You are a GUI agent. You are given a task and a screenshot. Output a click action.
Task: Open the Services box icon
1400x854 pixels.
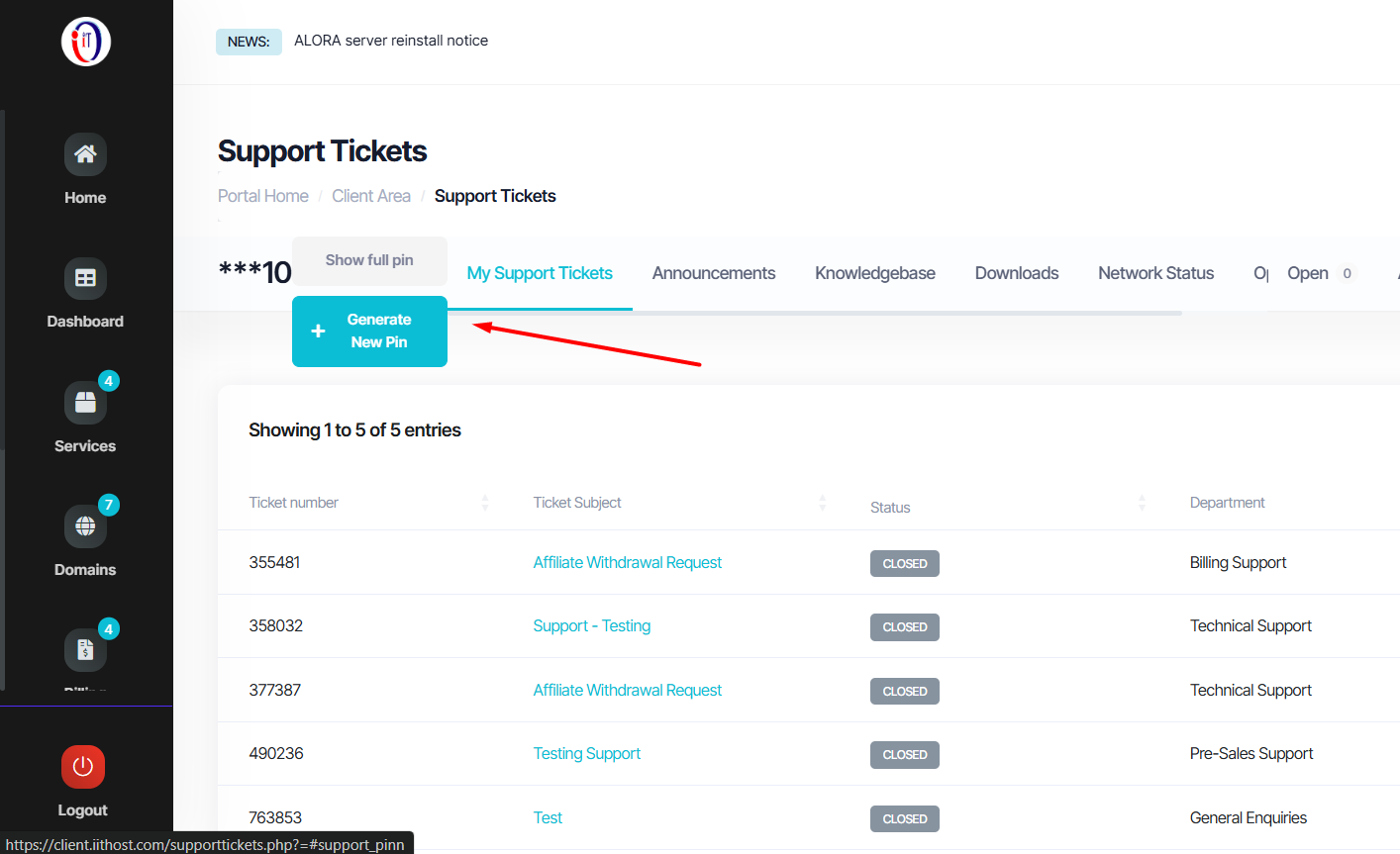(85, 403)
